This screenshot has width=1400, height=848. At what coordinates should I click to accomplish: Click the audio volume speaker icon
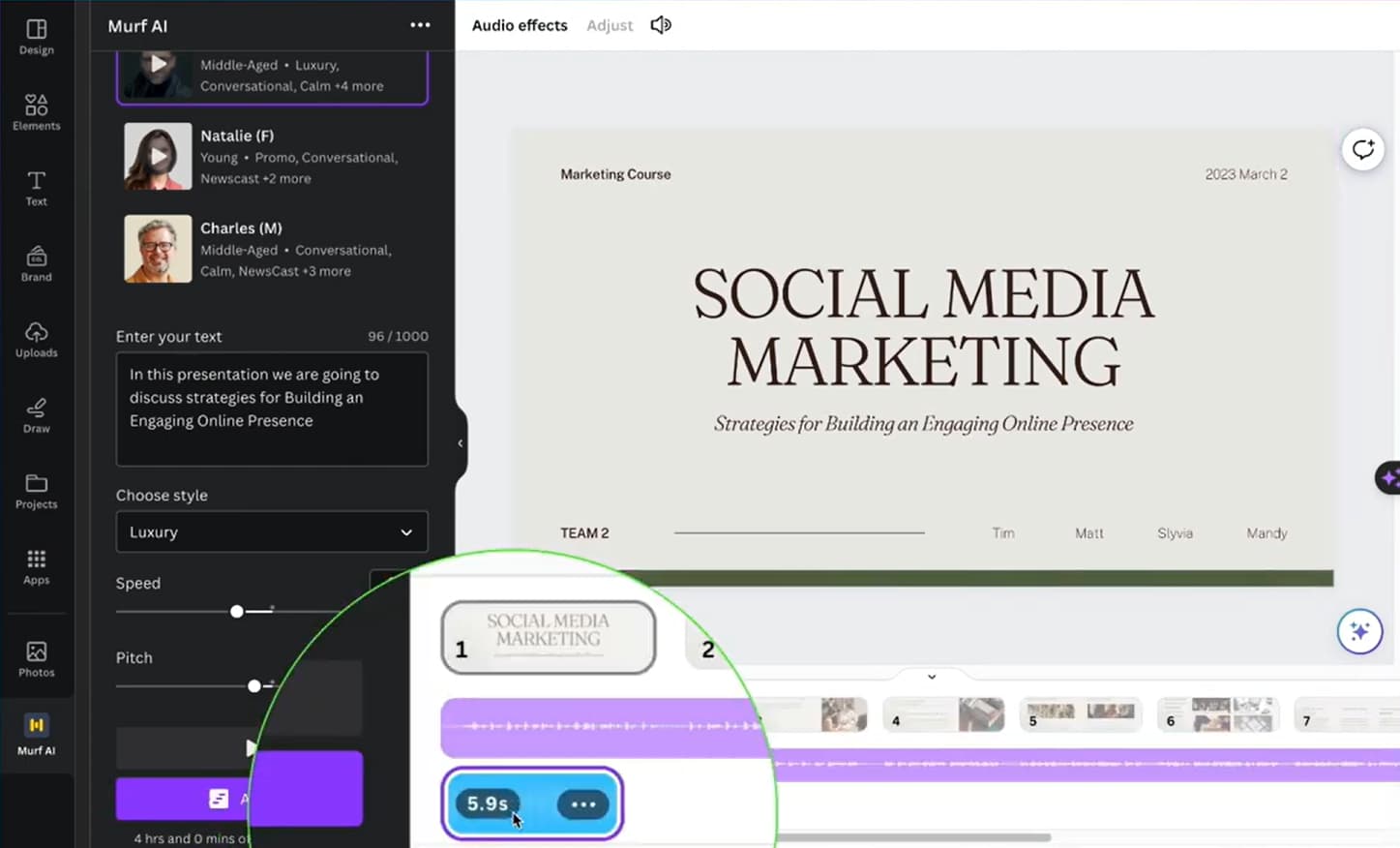click(661, 25)
